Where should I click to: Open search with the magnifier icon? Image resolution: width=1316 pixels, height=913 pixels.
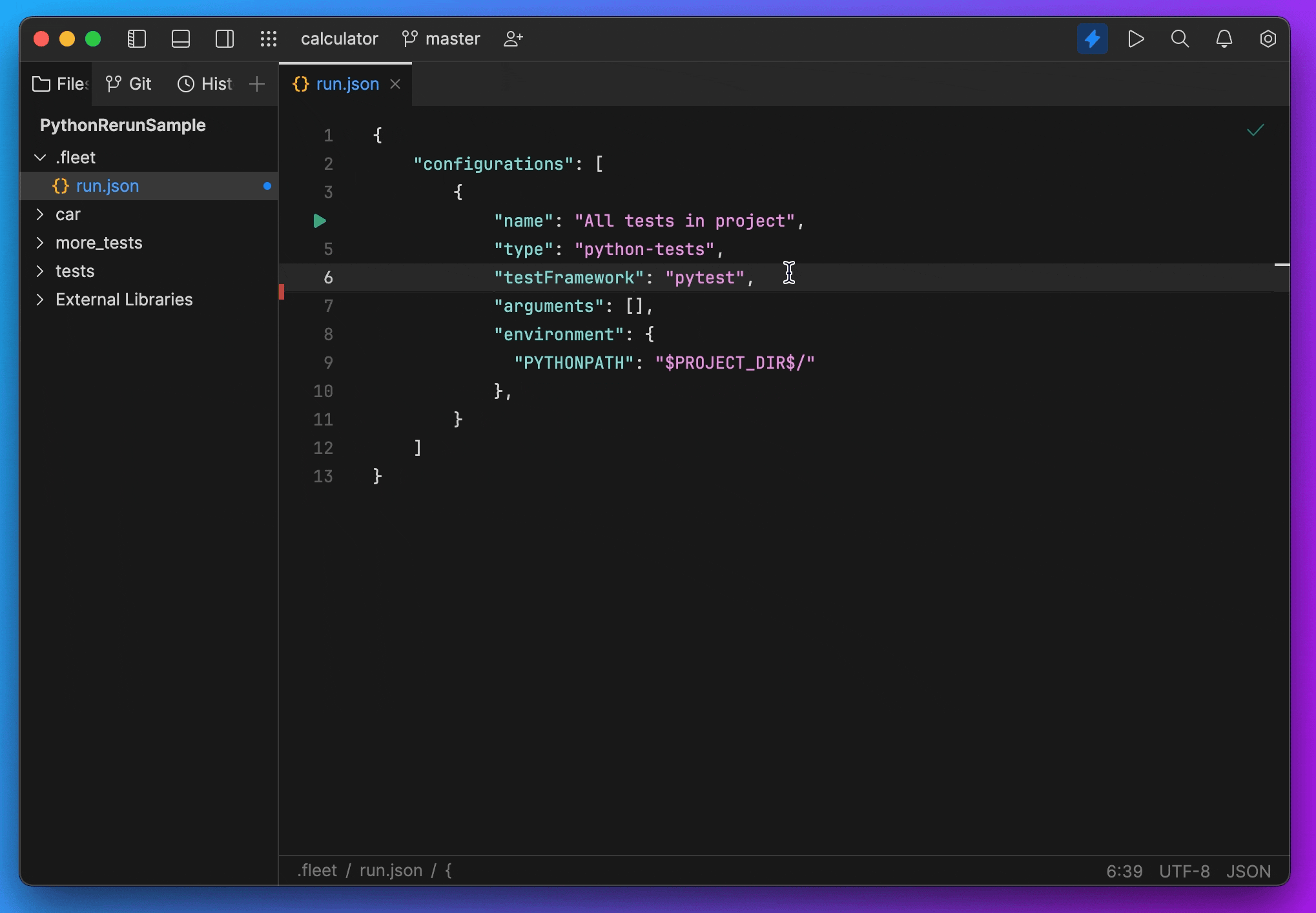pyautogui.click(x=1180, y=39)
